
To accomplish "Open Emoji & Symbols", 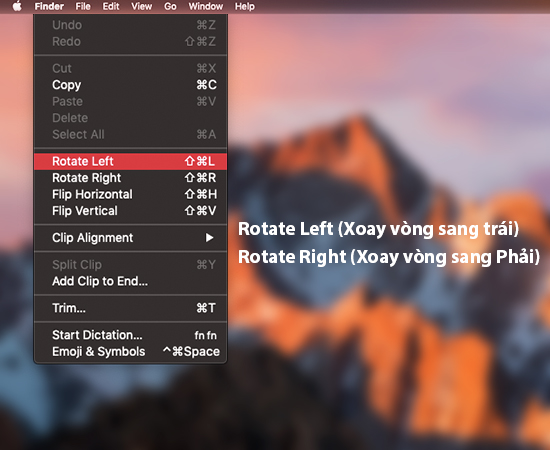I will [x=130, y=351].
